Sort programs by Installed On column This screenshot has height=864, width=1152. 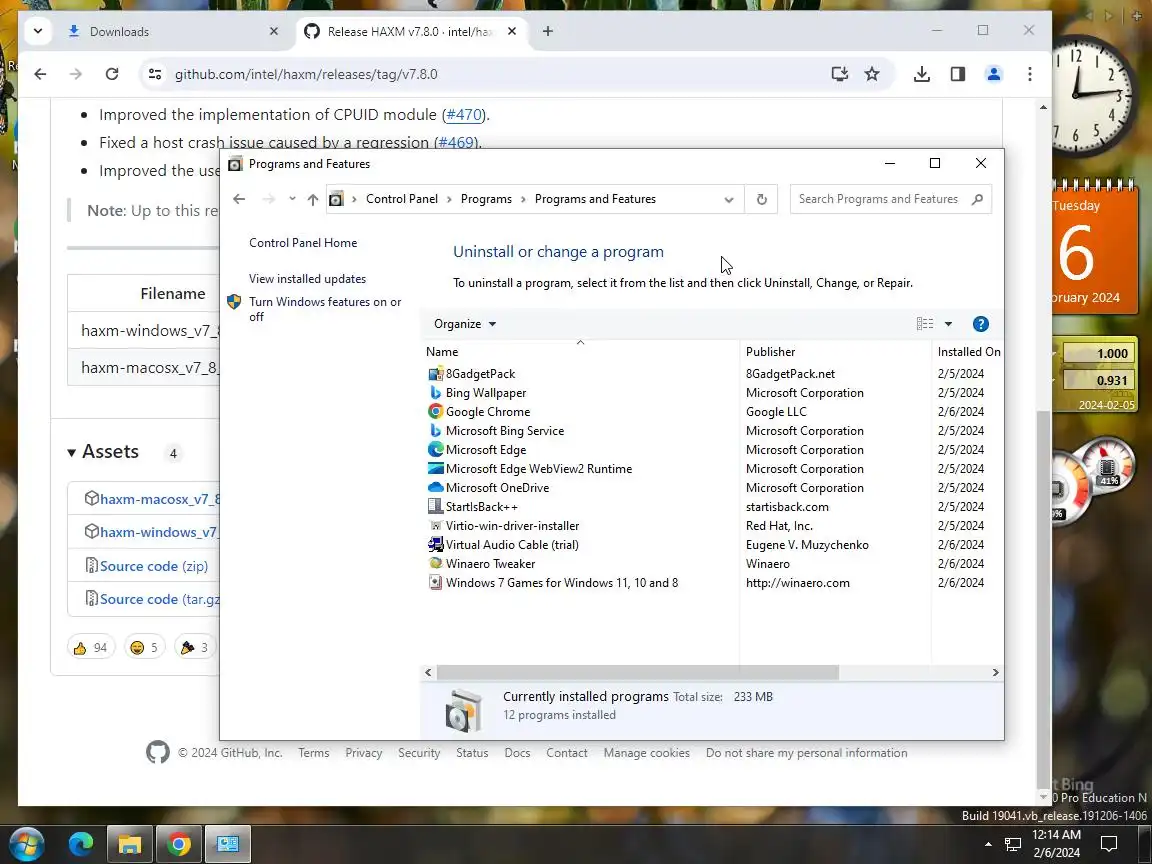(968, 352)
